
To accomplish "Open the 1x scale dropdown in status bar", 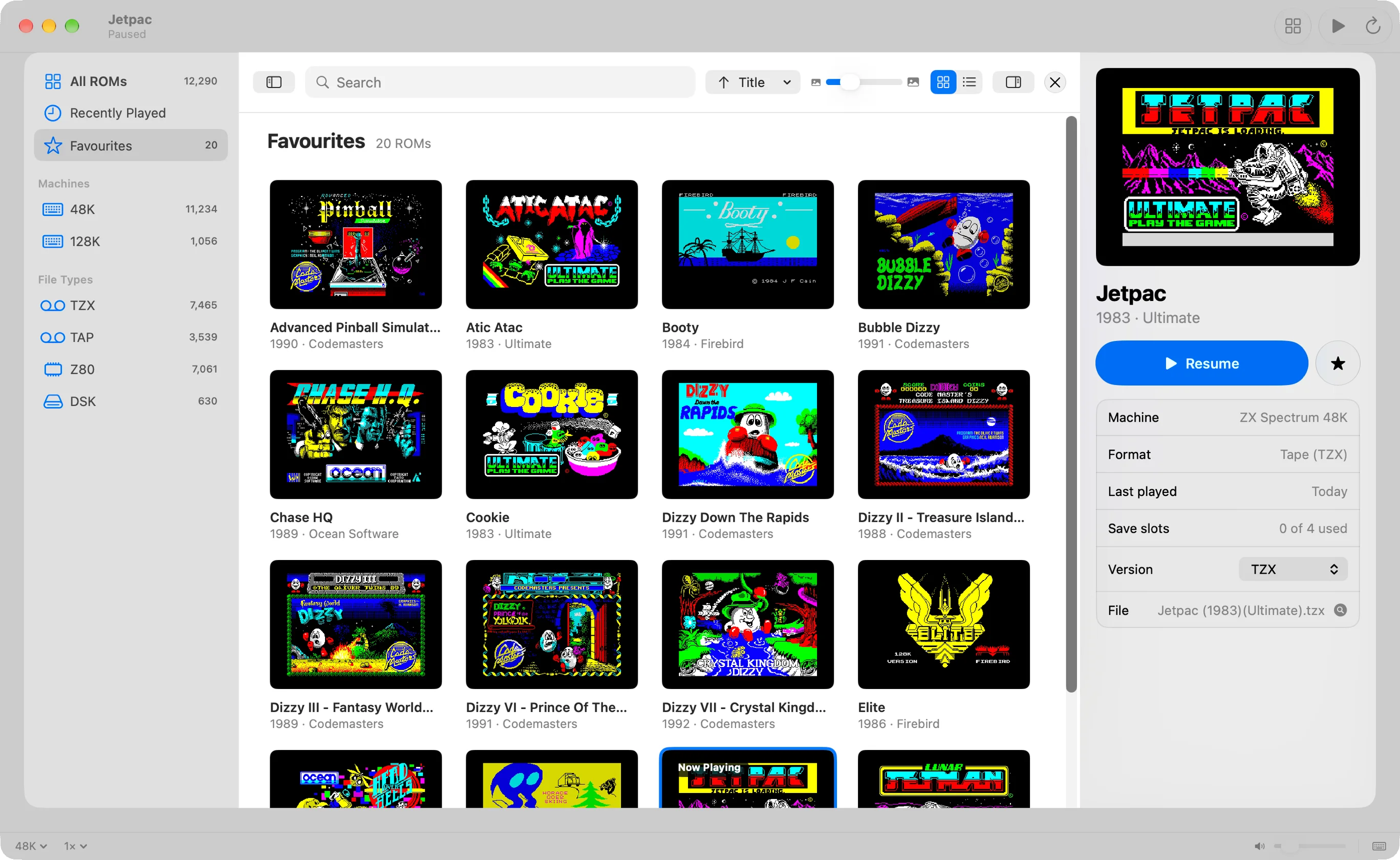I will click(x=76, y=846).
